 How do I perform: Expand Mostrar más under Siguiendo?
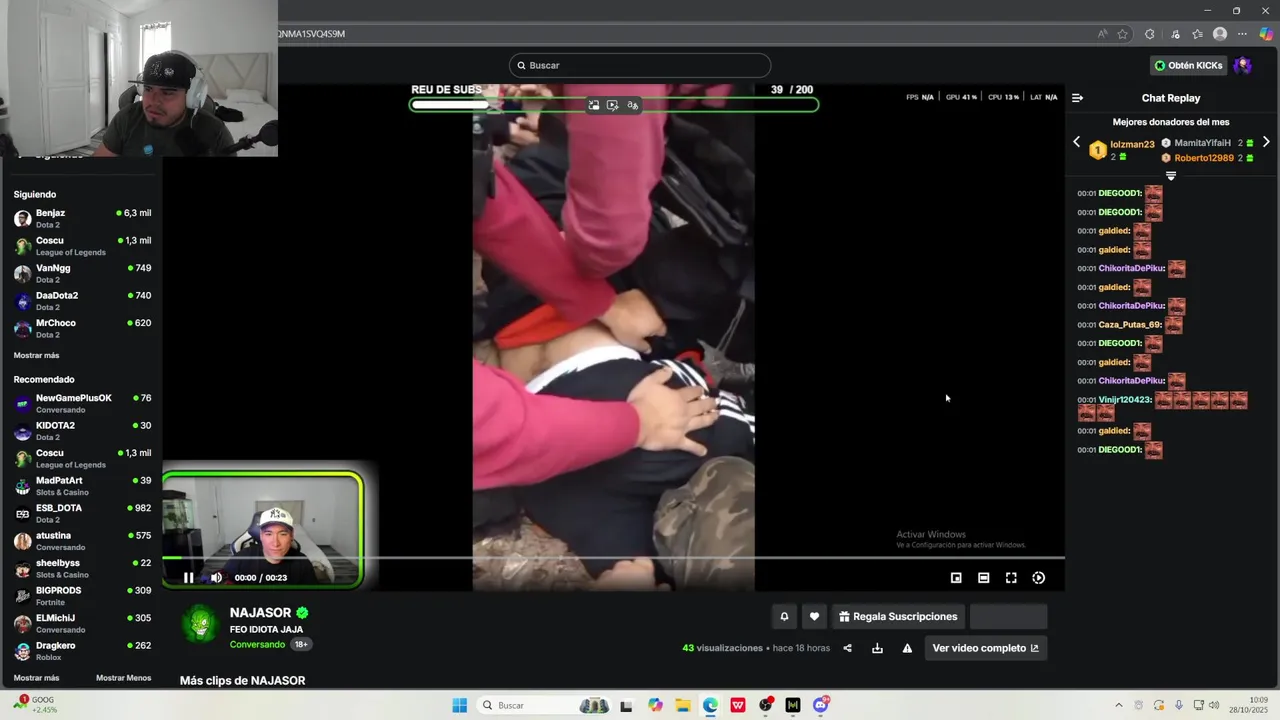[x=36, y=355]
